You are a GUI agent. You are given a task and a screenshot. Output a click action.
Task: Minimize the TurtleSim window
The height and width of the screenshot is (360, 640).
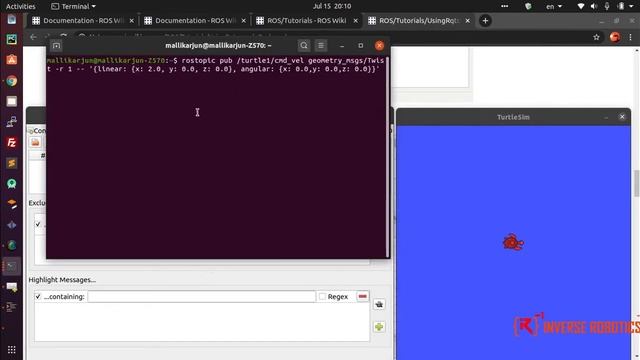[606, 117]
